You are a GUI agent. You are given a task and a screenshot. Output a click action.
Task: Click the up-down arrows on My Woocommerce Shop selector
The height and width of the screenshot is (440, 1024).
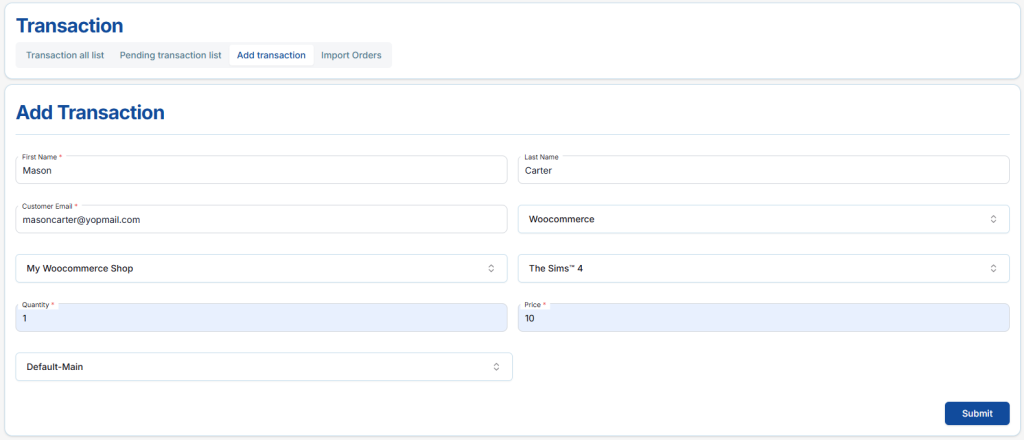[491, 268]
